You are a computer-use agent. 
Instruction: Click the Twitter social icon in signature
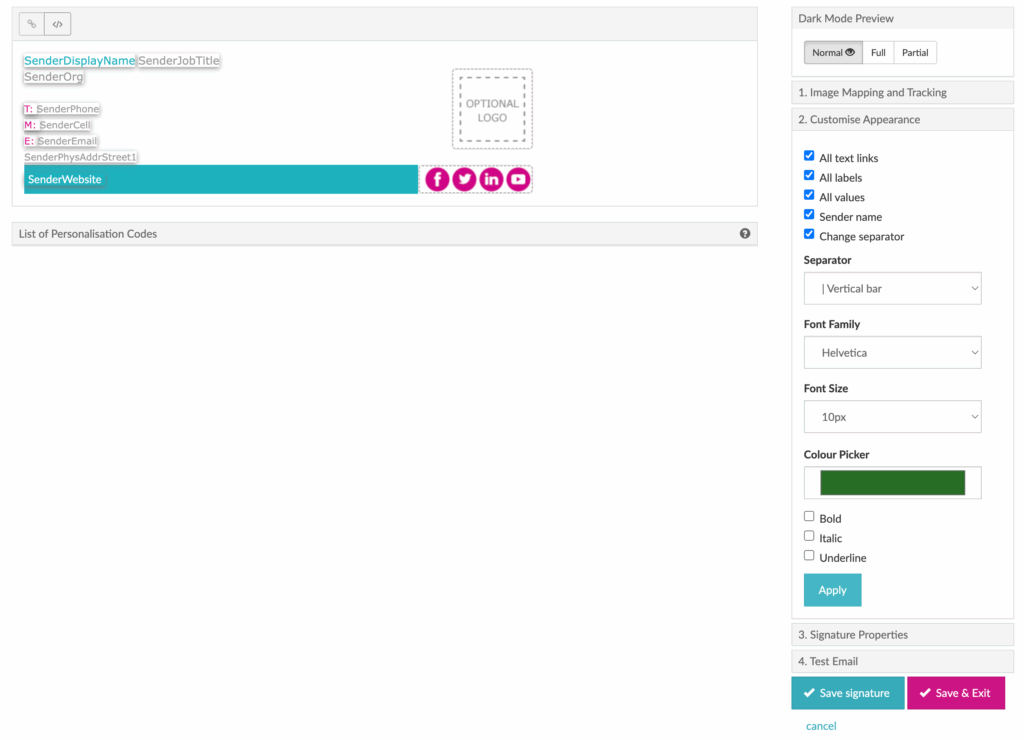click(x=464, y=179)
